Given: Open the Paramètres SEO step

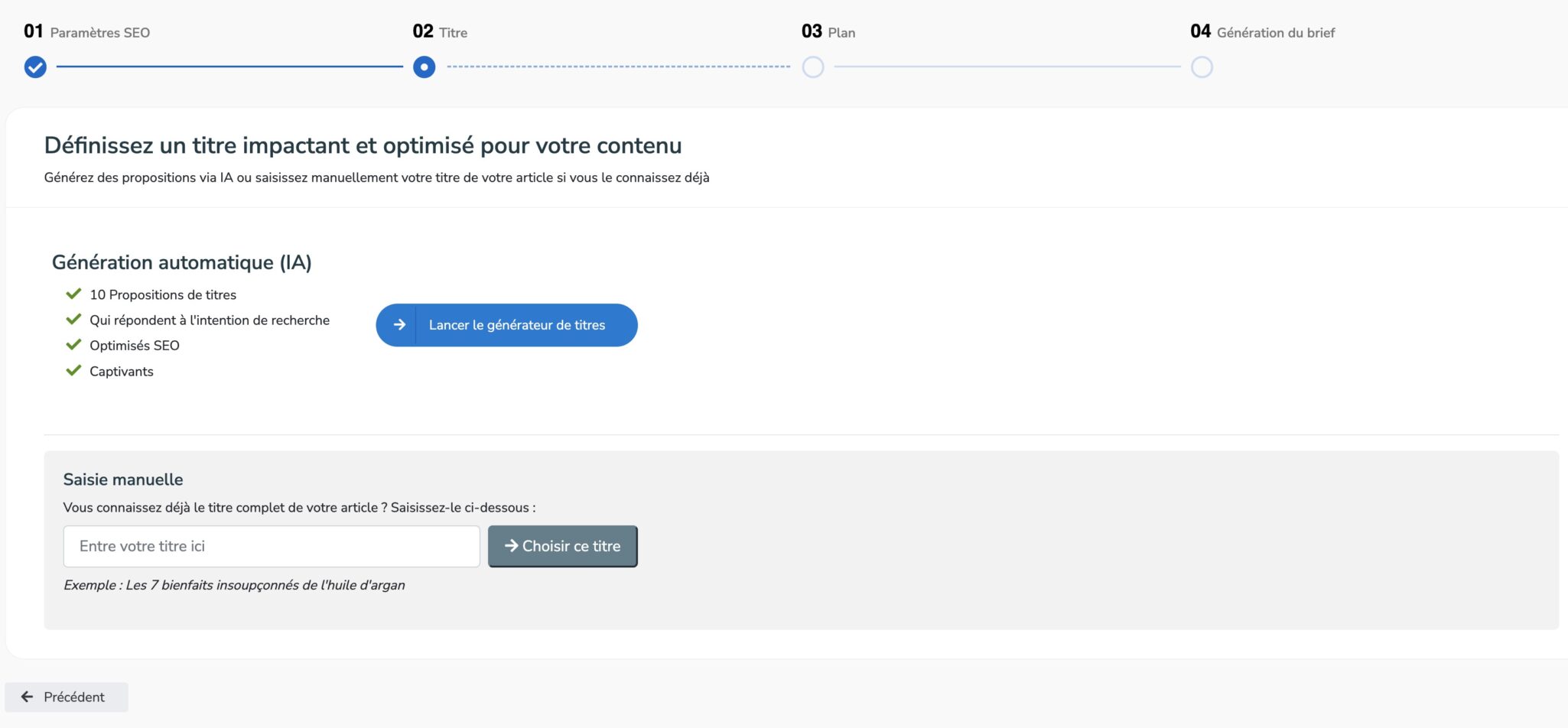Looking at the screenshot, I should point(99,32).
